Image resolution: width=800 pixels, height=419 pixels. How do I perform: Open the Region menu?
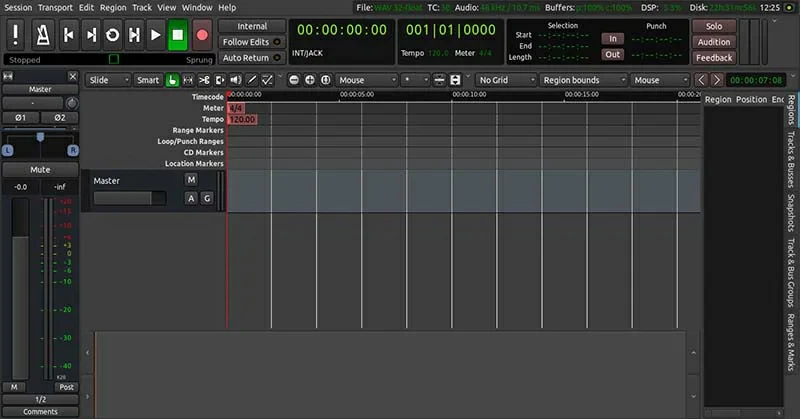pyautogui.click(x=113, y=8)
